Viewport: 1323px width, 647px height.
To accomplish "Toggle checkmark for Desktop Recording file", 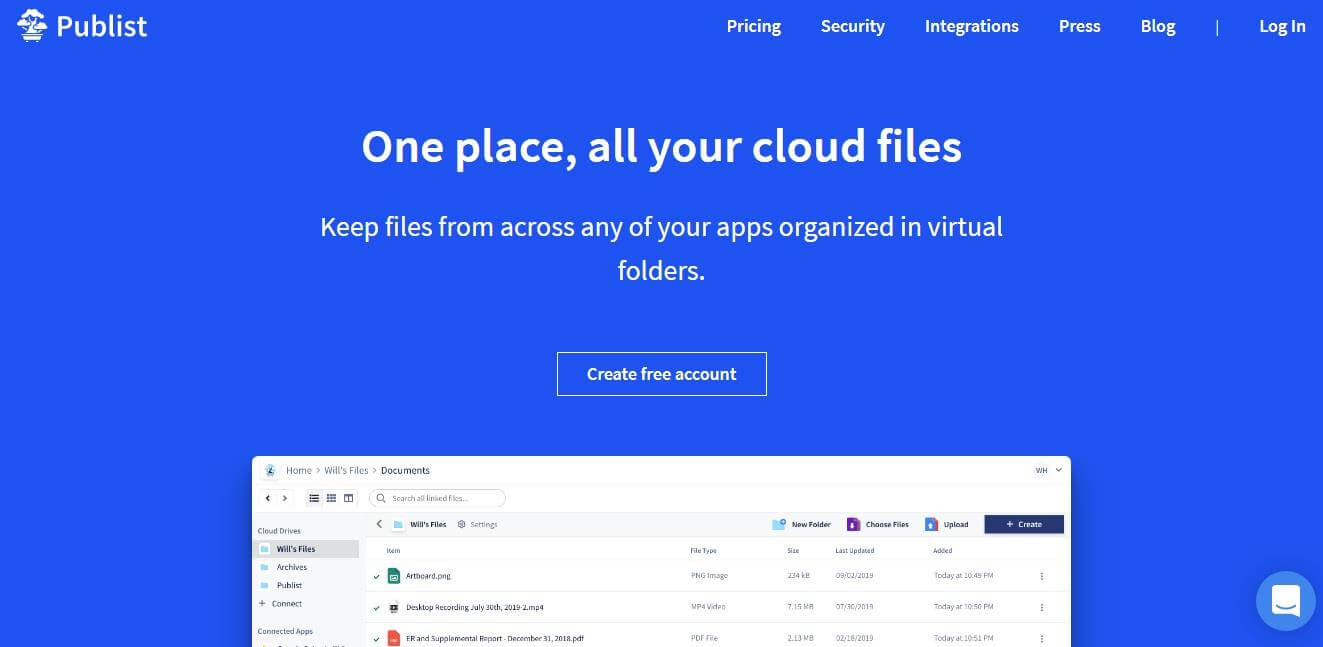I will pyautogui.click(x=377, y=608).
